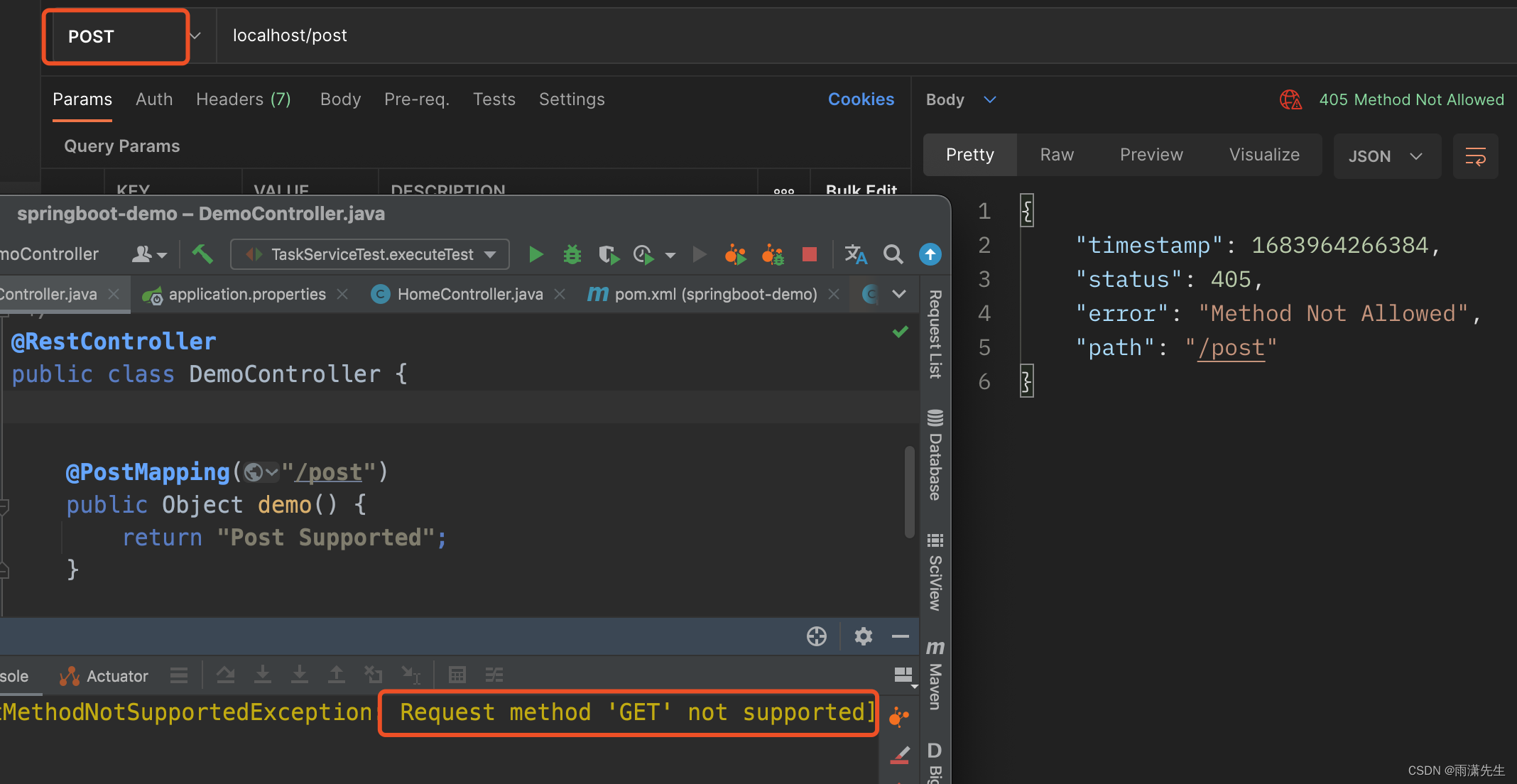Viewport: 1517px width, 784px height.
Task: Click the green Run button in IntelliJ toolbar
Action: (x=536, y=254)
